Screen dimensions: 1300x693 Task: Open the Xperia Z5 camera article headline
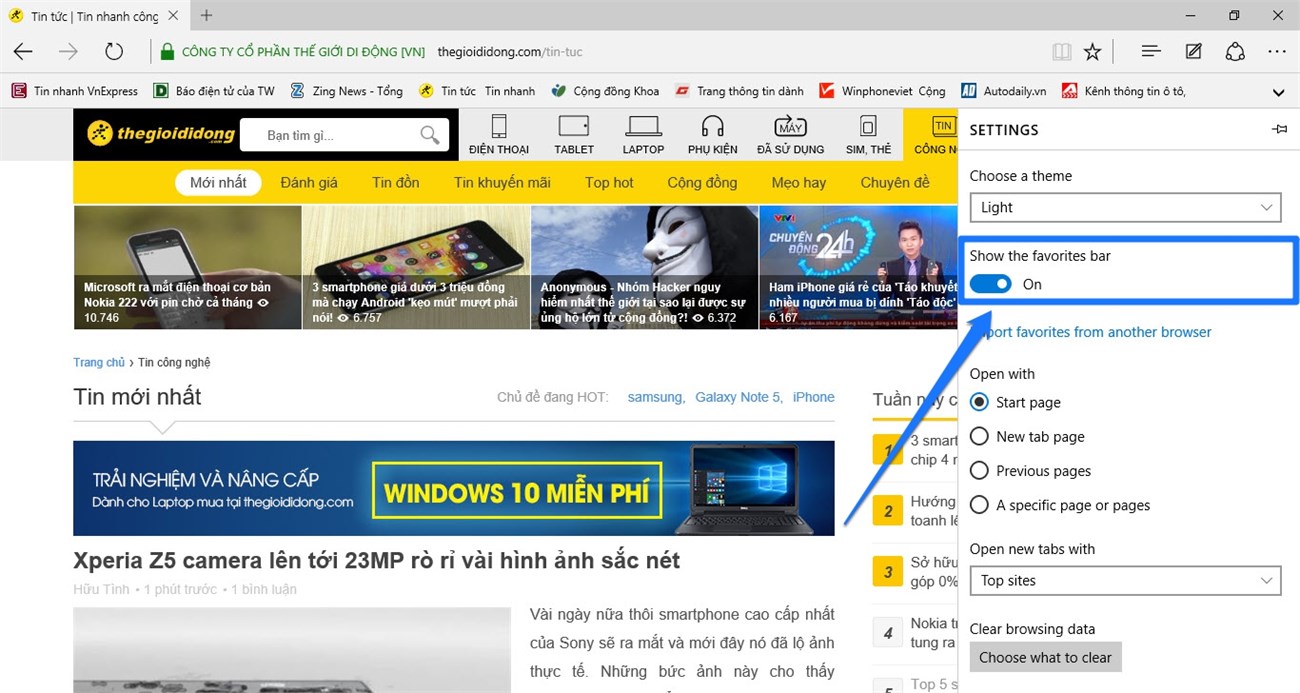(377, 560)
